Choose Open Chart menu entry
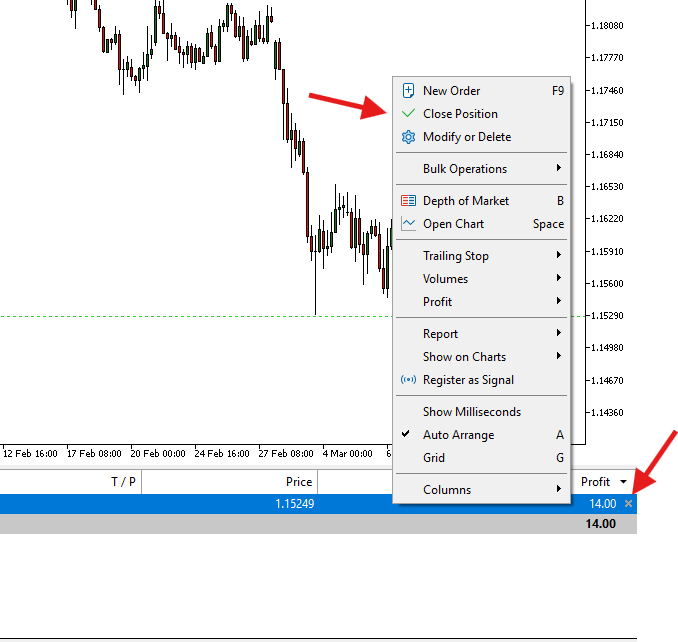 [x=482, y=224]
